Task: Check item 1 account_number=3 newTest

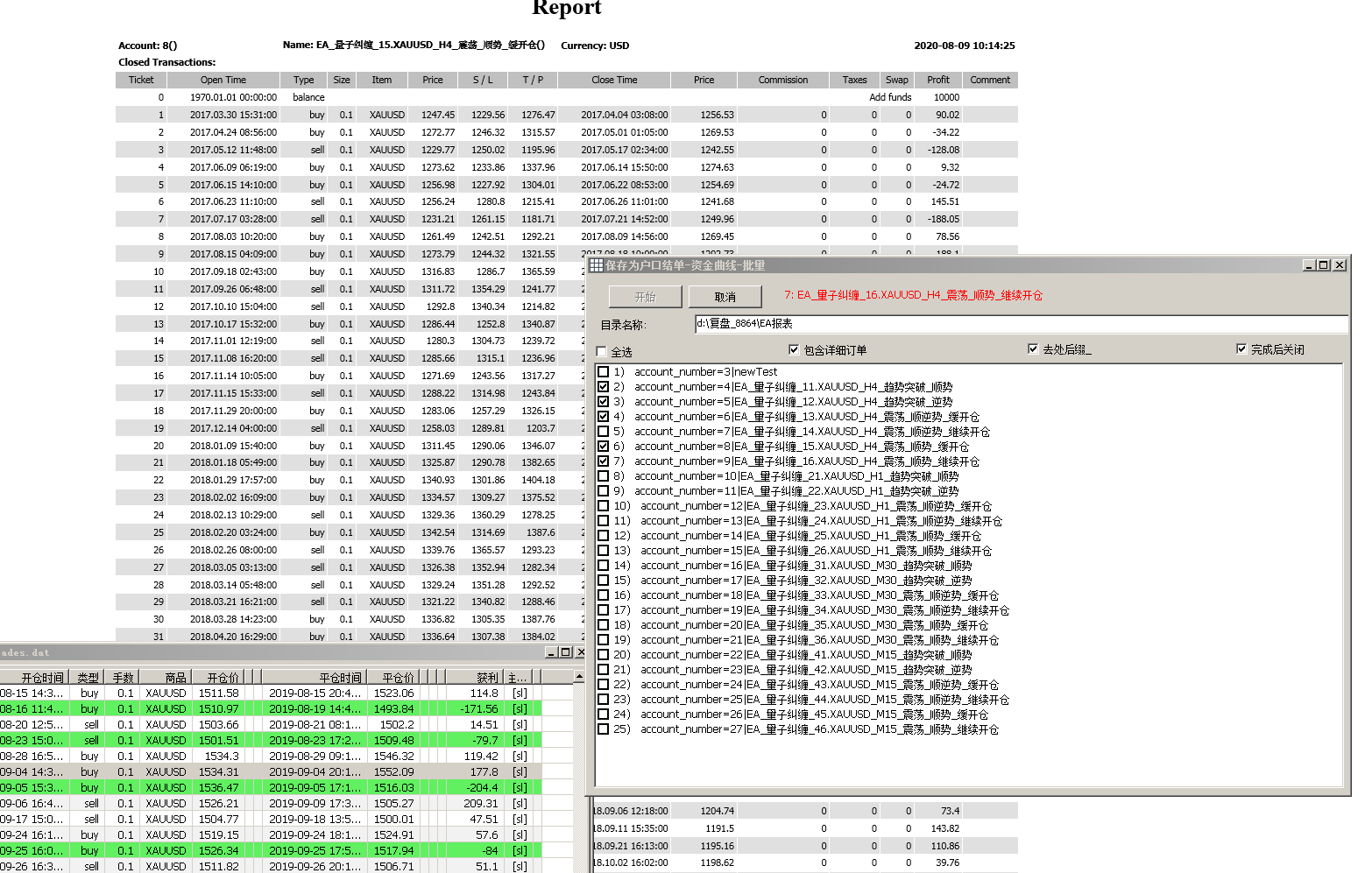Action: coord(604,372)
